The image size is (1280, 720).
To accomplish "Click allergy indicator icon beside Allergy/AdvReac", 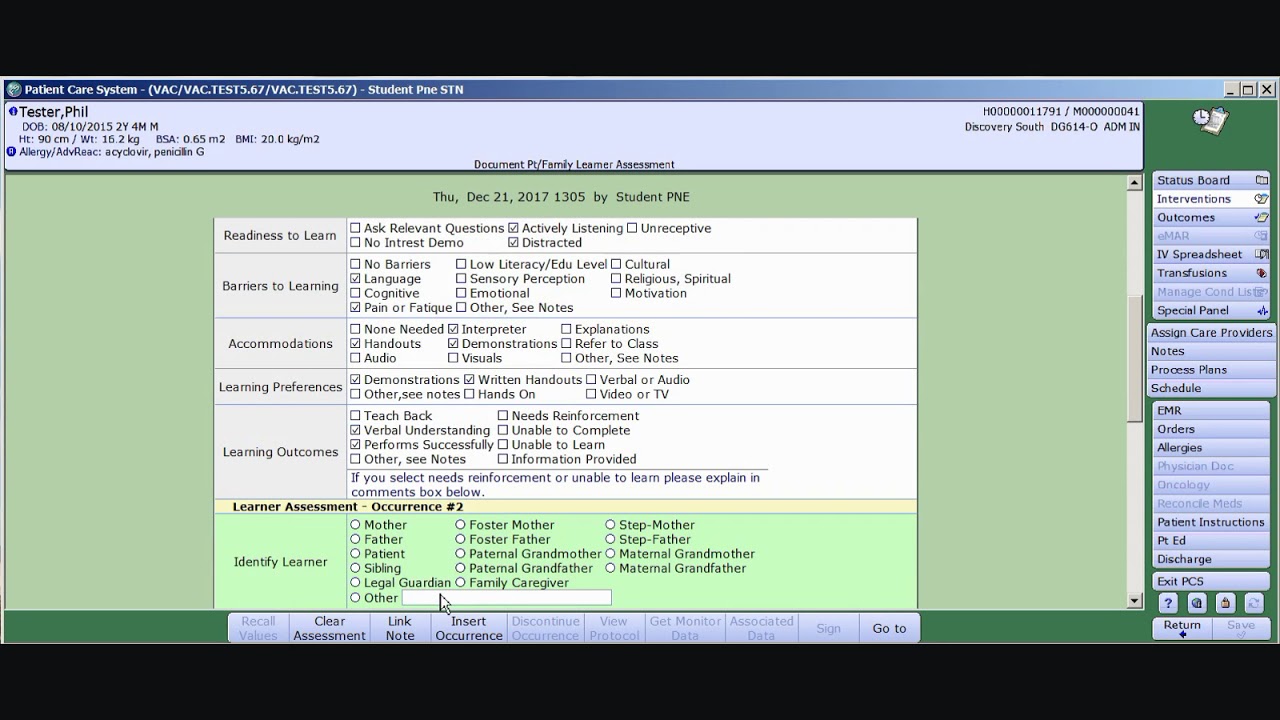I will [x=11, y=152].
